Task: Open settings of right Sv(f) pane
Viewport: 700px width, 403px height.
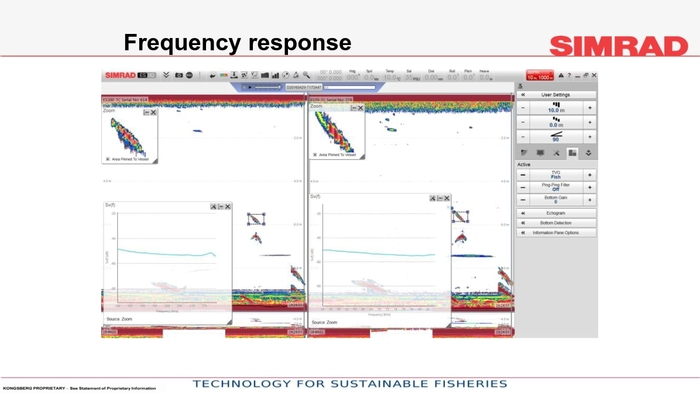Action: tap(433, 198)
